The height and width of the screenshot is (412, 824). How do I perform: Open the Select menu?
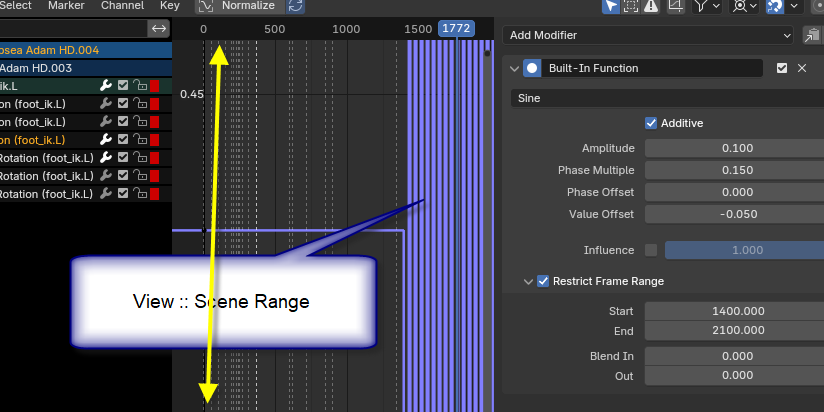click(16, 6)
